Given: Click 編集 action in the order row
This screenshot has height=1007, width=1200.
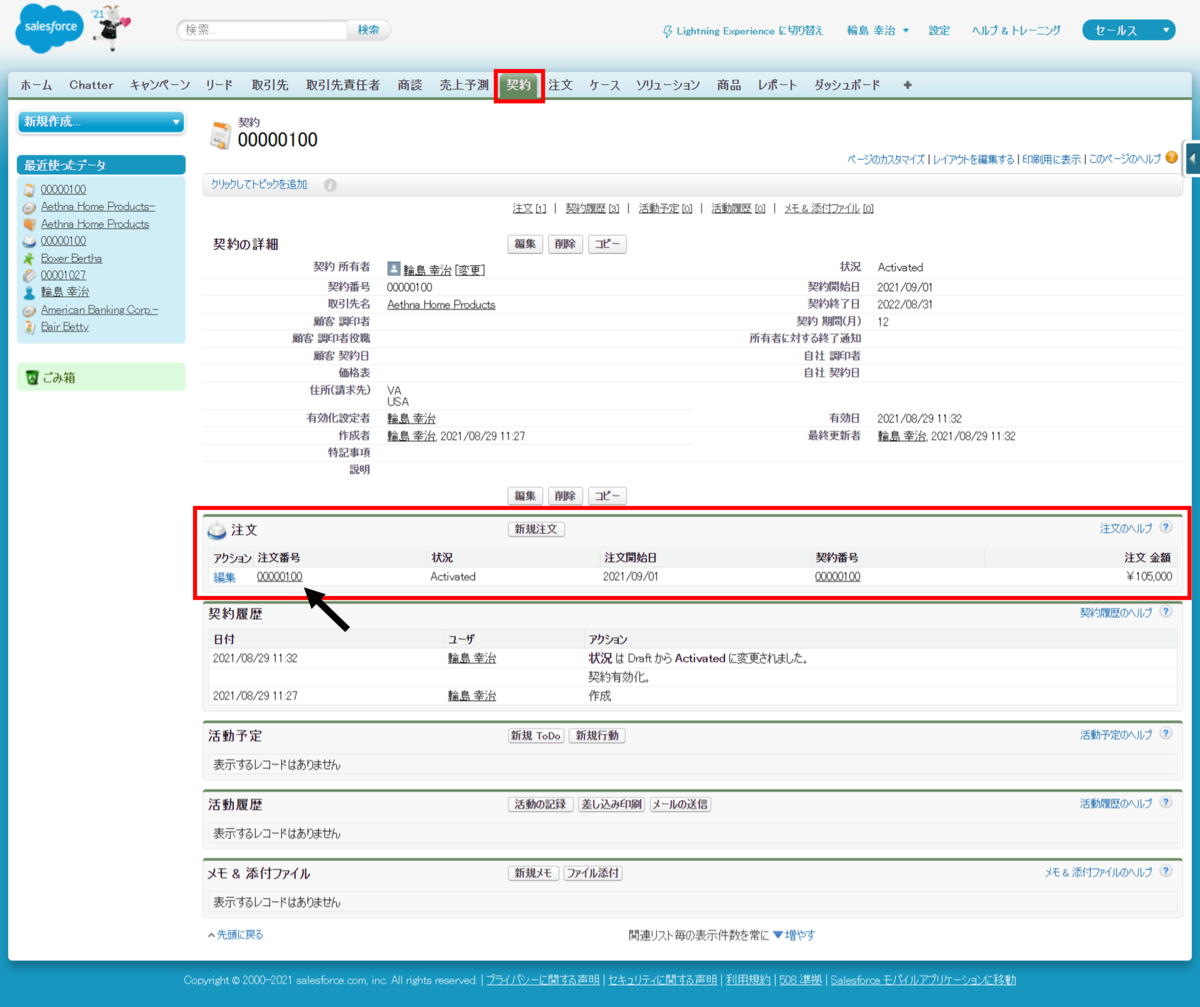Looking at the screenshot, I should [225, 577].
